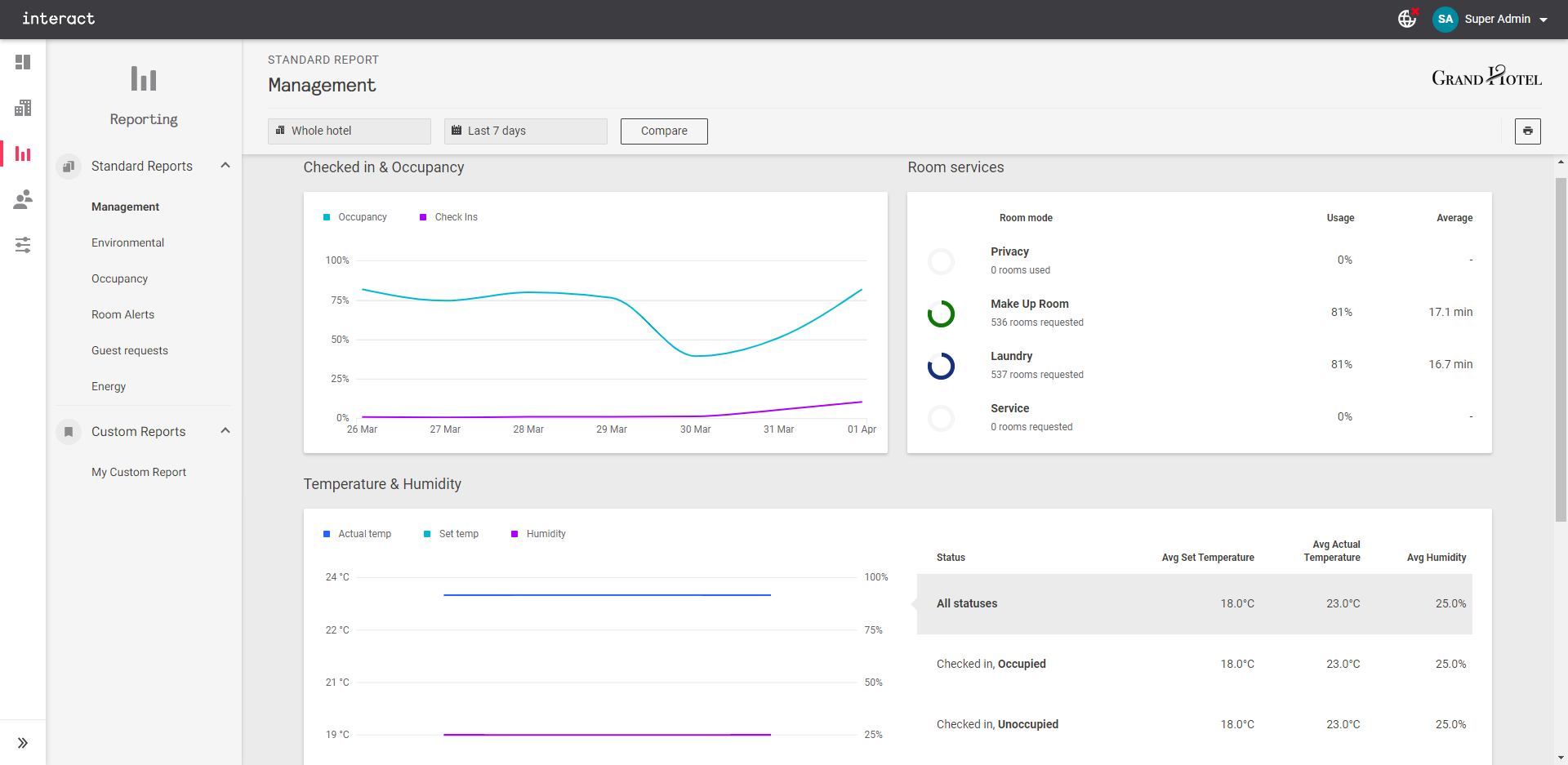1568x765 pixels.
Task: Click the page vertical scrollbar thumb
Action: 1561,349
